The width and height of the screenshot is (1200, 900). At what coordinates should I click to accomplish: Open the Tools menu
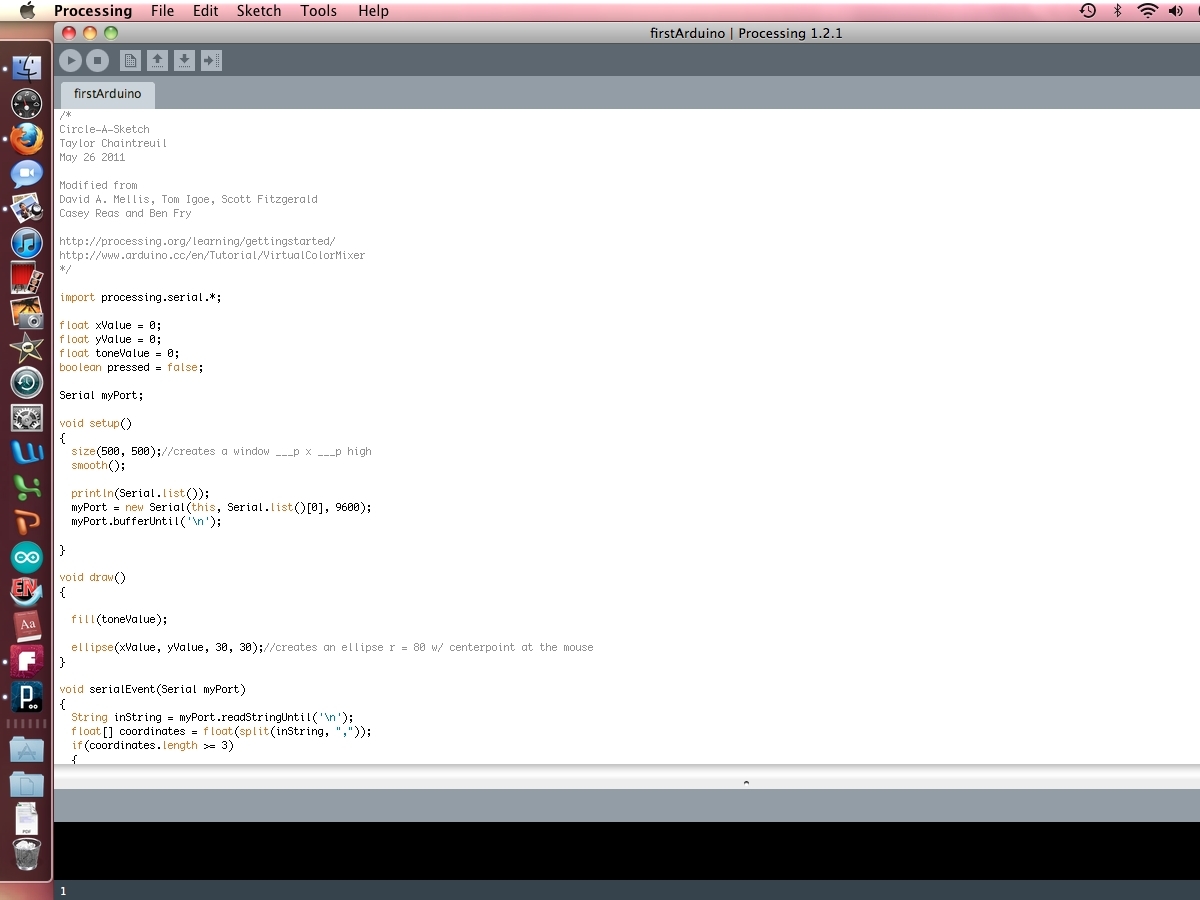click(319, 11)
